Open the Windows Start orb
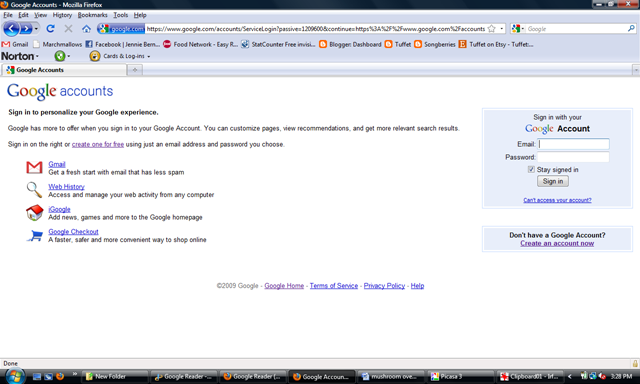The width and height of the screenshot is (640, 384). pos(14,376)
